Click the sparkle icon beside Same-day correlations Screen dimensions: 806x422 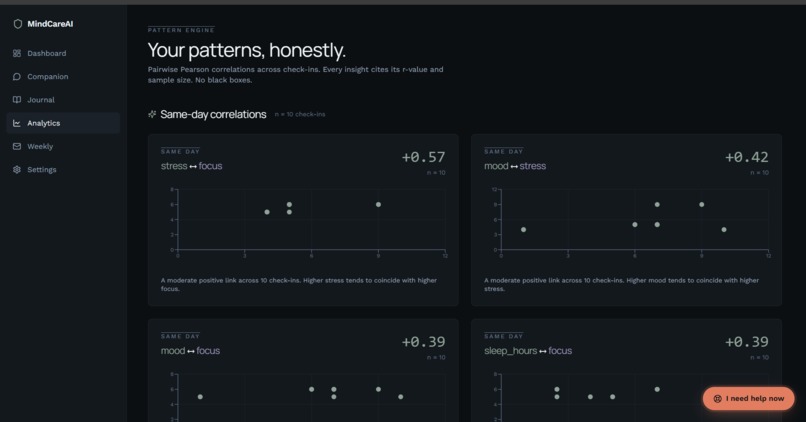[152, 114]
